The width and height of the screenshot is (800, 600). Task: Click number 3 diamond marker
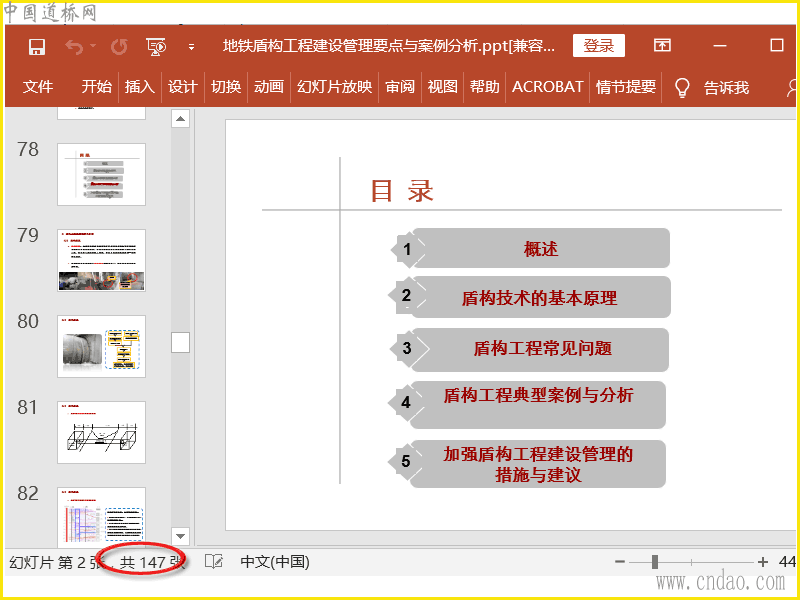pos(407,348)
